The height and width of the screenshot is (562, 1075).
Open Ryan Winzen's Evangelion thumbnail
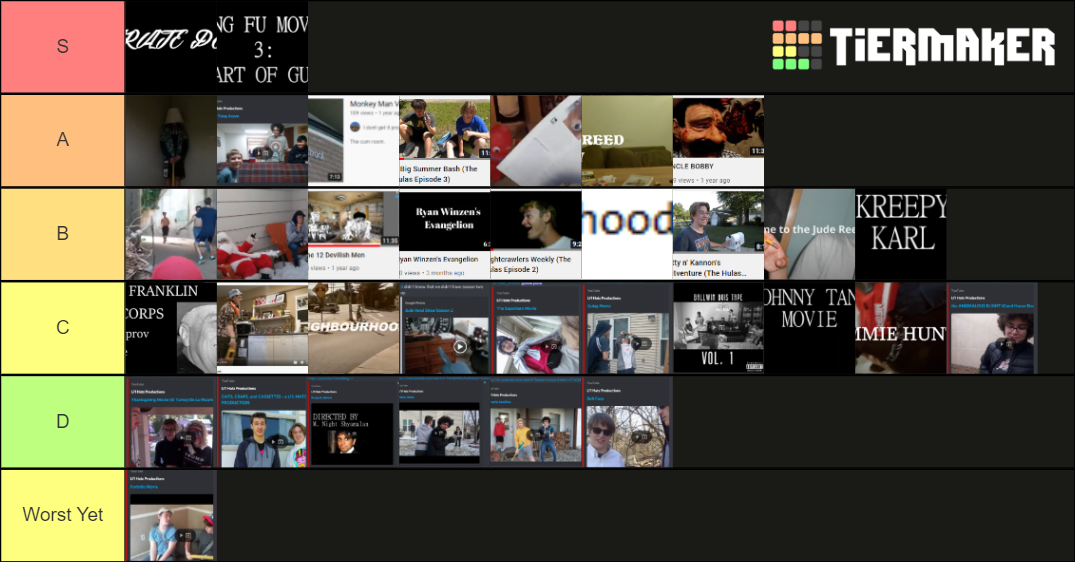point(445,234)
